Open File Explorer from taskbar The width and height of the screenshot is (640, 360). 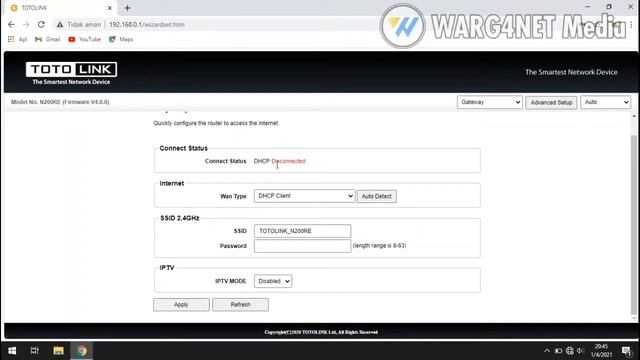58,351
